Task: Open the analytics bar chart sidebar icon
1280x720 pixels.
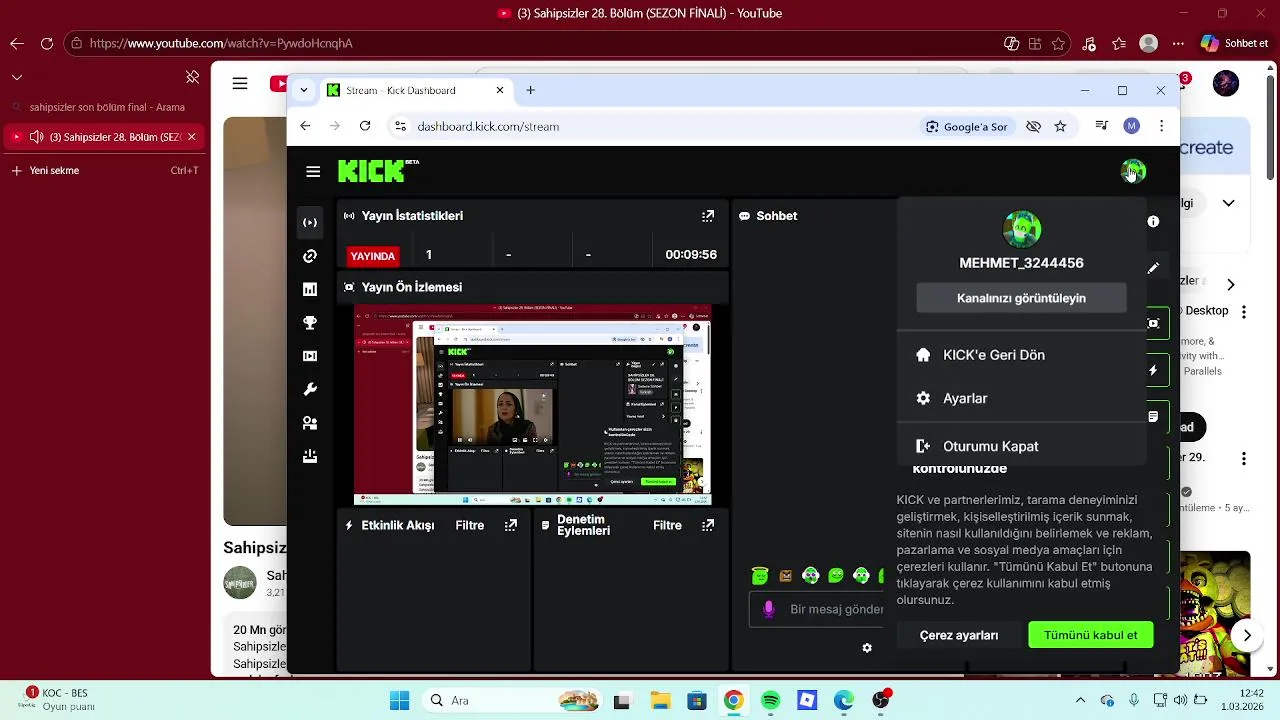Action: point(310,289)
